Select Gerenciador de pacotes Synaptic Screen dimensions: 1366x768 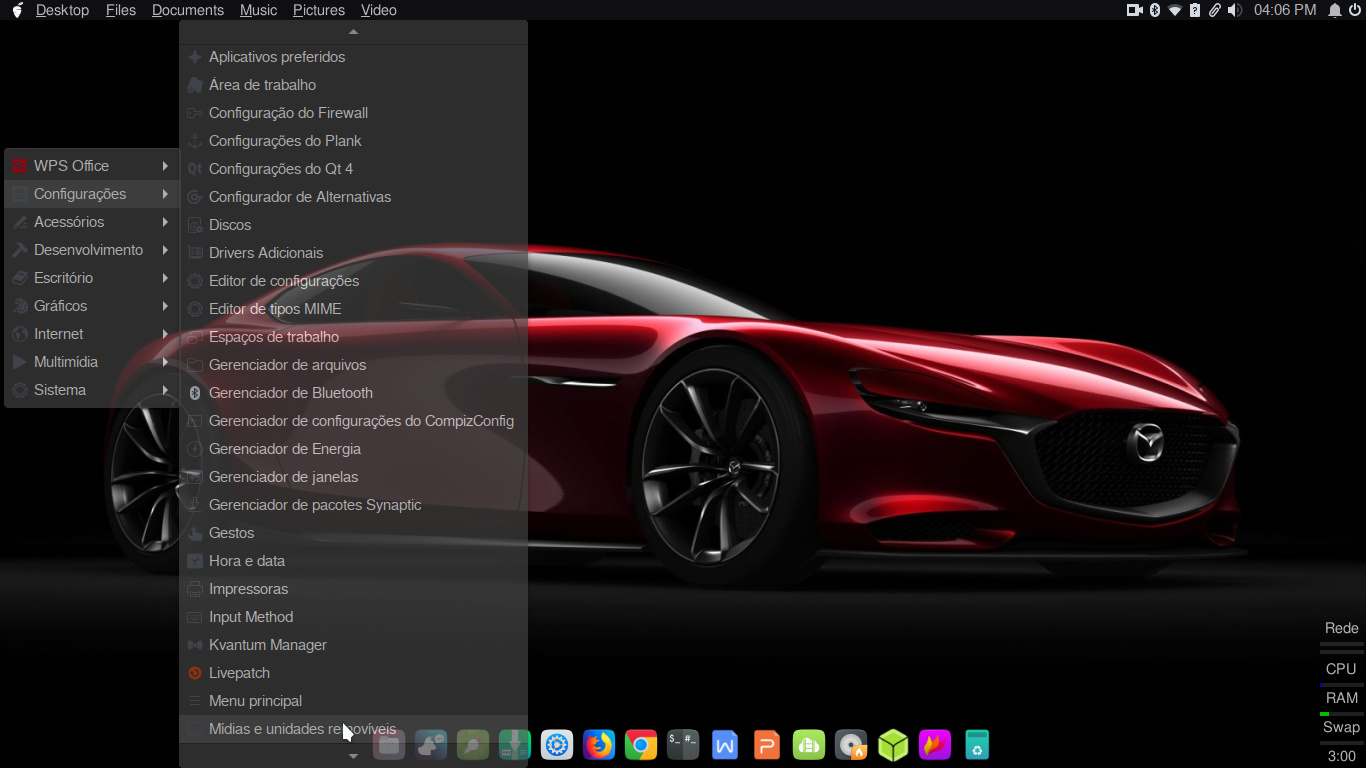(315, 505)
